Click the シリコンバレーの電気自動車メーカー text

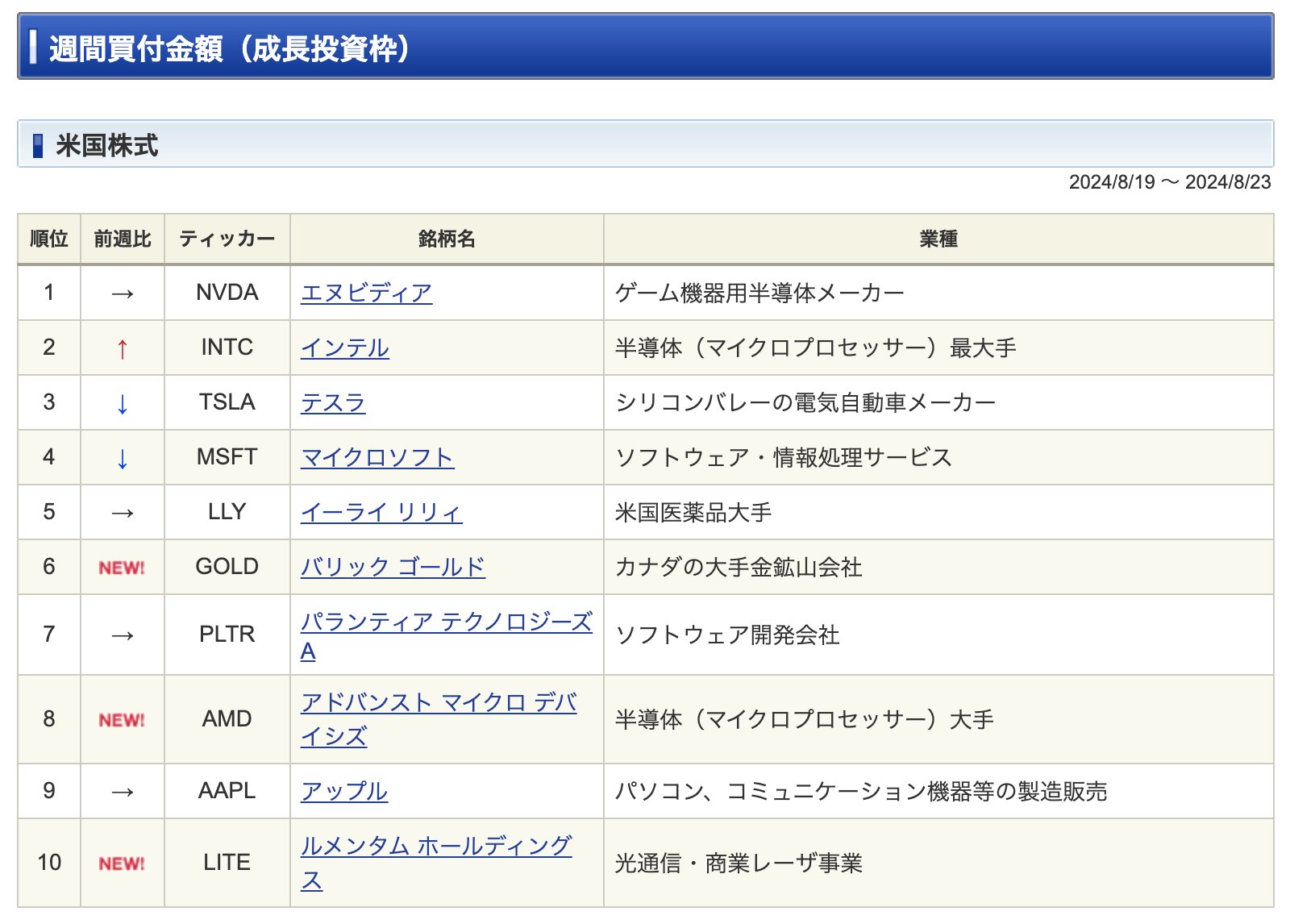point(805,403)
